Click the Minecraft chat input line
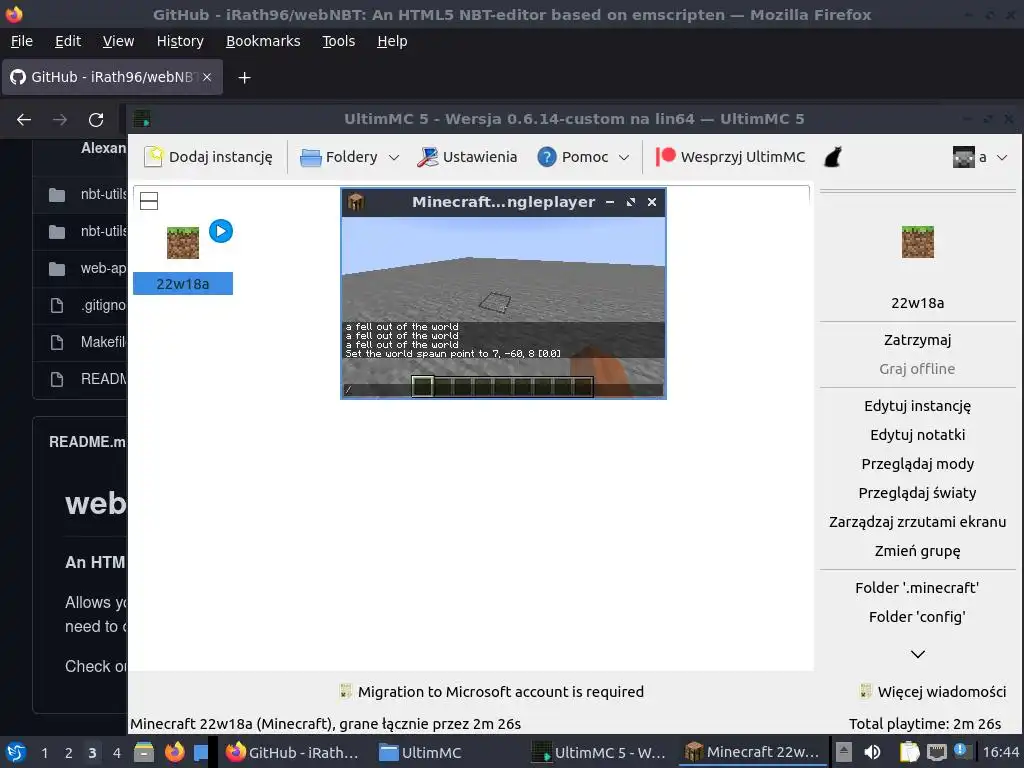The image size is (1024, 768). [x=503, y=390]
